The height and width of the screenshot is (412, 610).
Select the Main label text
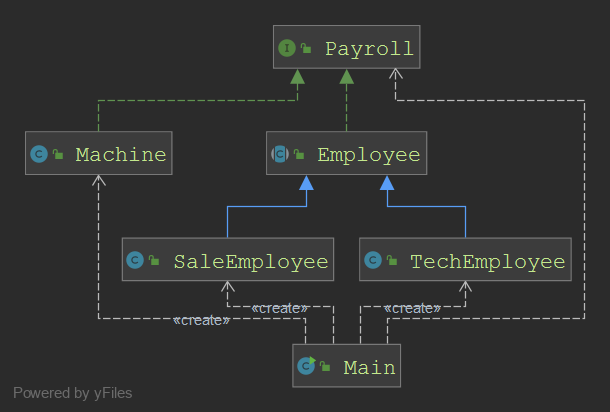point(369,367)
